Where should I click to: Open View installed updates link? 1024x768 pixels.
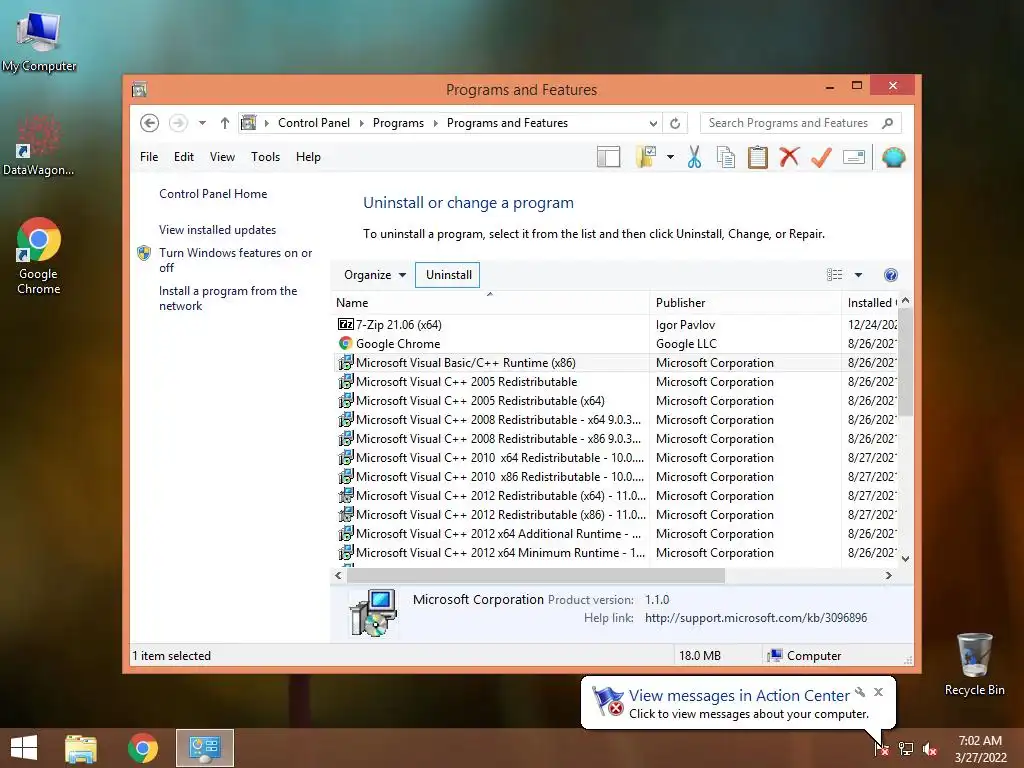pos(217,230)
